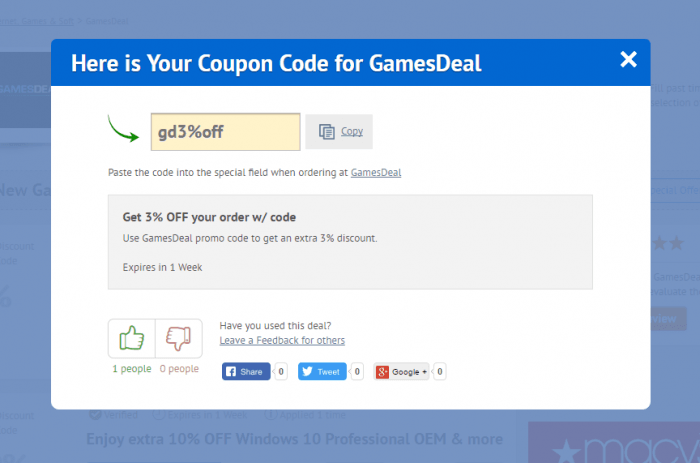Viewport: 700px width, 463px height.
Task: Click the Copy link text
Action: pyautogui.click(x=352, y=131)
